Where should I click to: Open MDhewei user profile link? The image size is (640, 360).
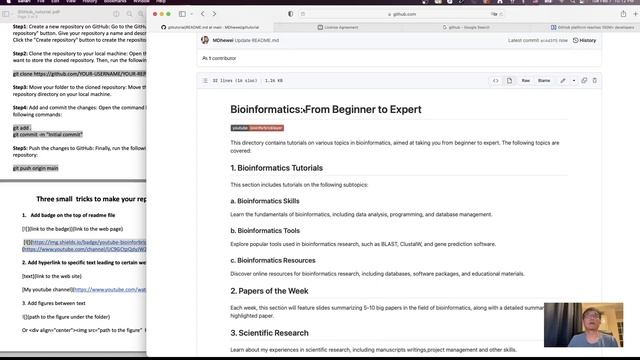(x=223, y=40)
